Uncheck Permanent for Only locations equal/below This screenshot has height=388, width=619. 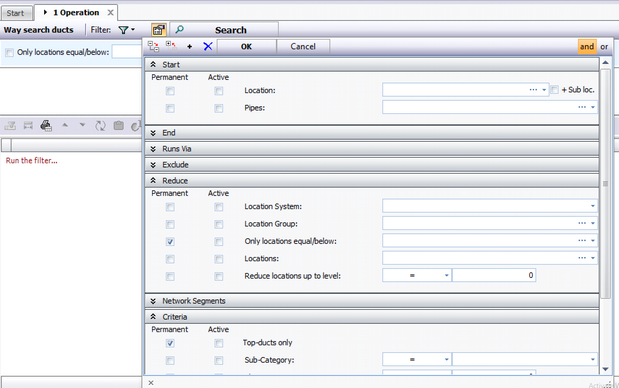(x=170, y=242)
